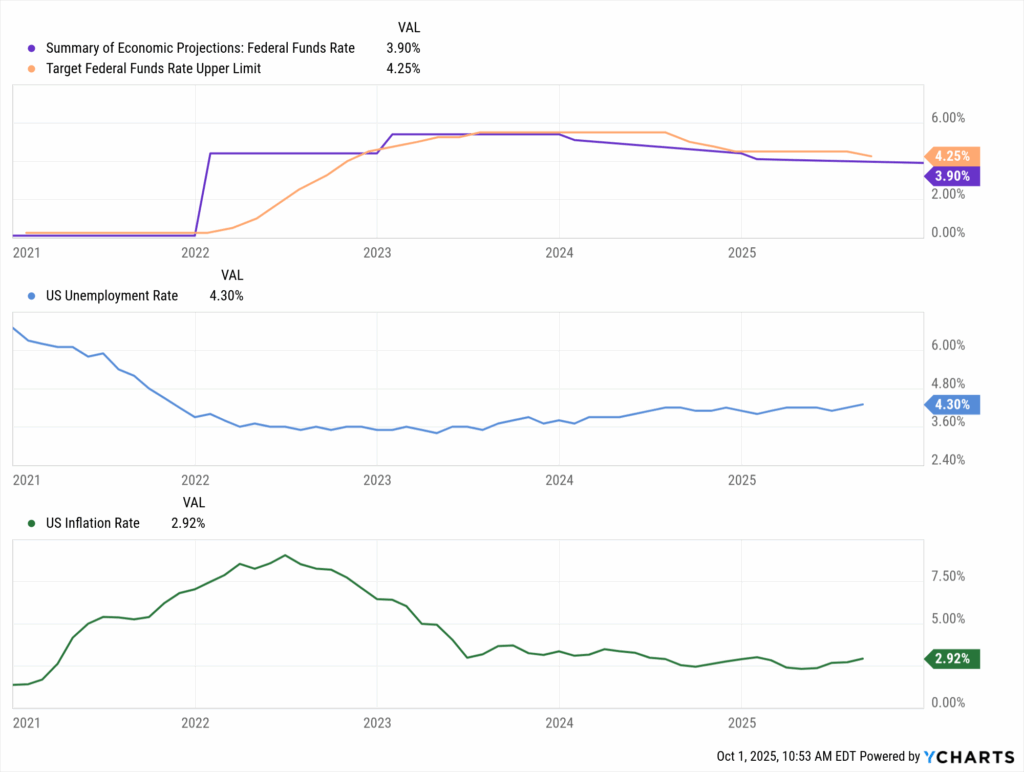Click the green US Inflation Rate legend dot
This screenshot has width=1024, height=772.
[32, 523]
